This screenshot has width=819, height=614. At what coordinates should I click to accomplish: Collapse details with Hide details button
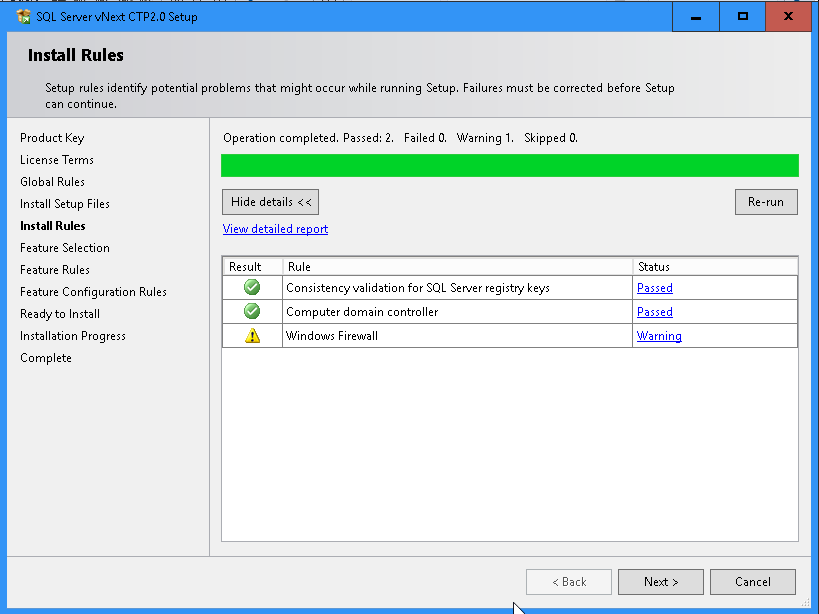[271, 202]
